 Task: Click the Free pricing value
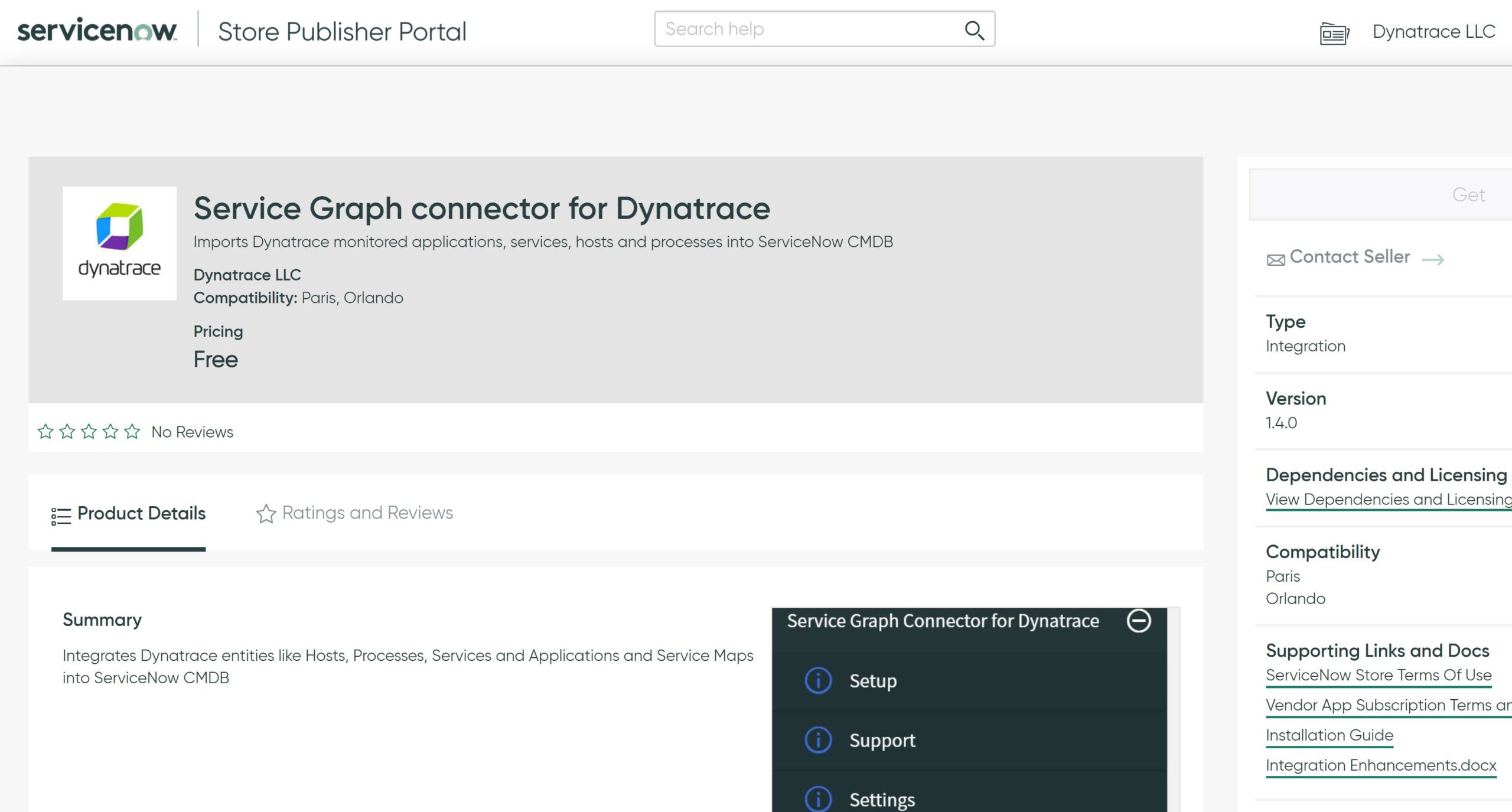216,359
